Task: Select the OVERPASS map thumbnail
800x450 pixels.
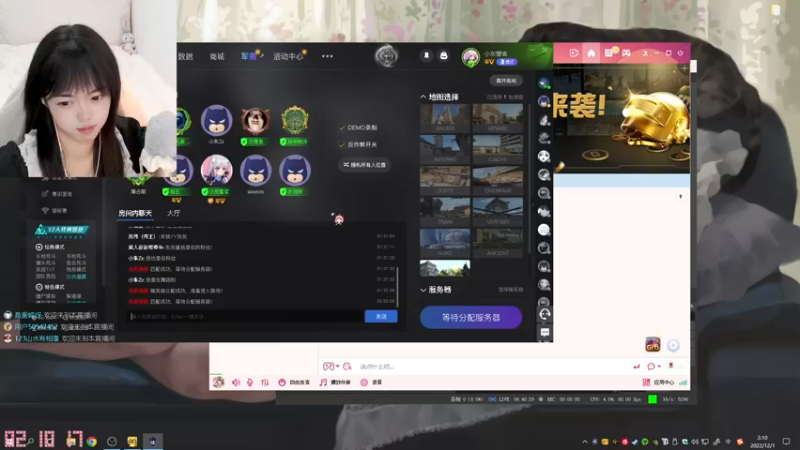Action: [497, 180]
